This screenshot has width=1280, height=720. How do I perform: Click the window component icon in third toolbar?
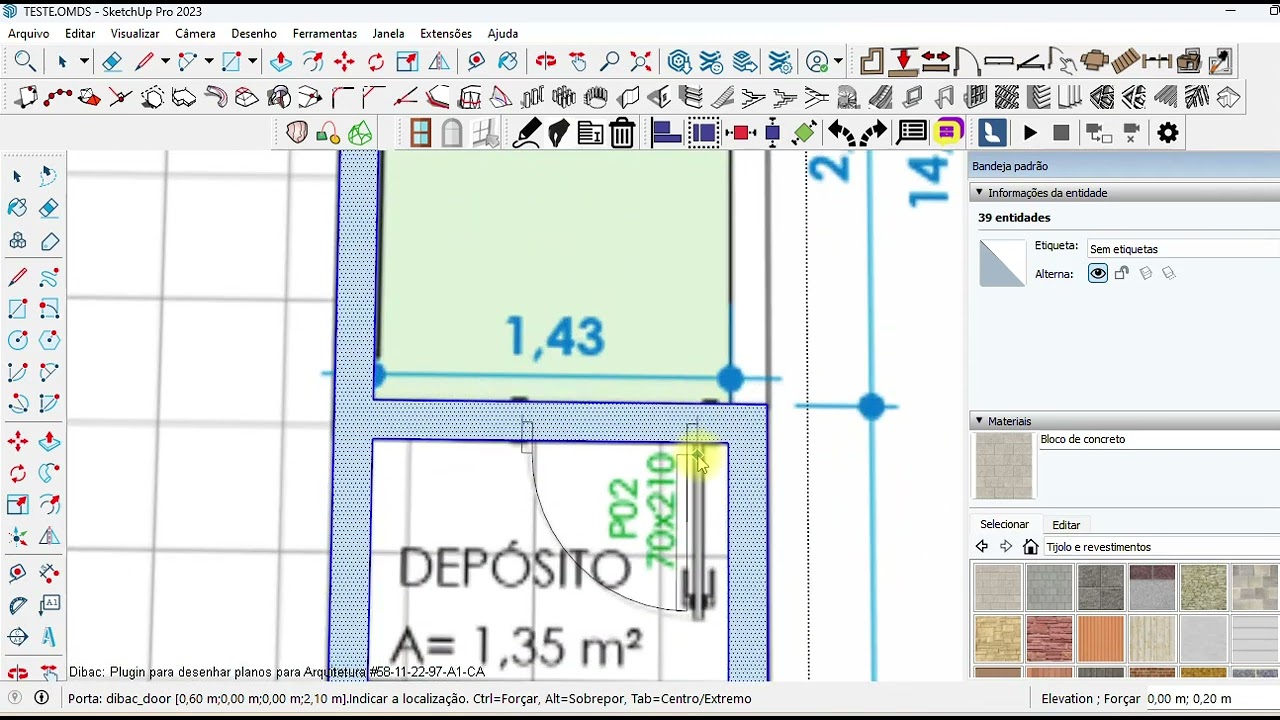tap(420, 133)
